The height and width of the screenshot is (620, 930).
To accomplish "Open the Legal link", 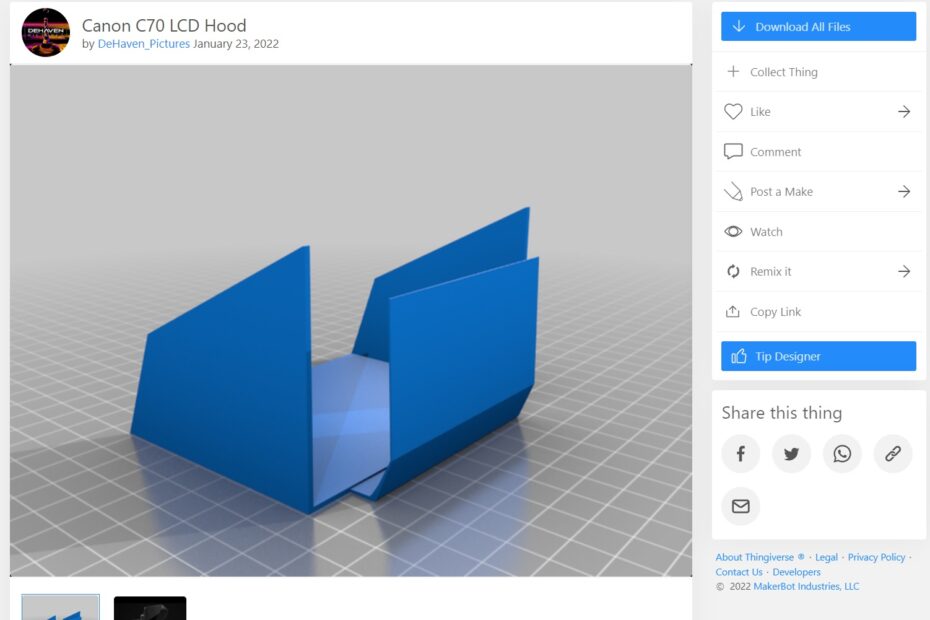I will (x=826, y=557).
